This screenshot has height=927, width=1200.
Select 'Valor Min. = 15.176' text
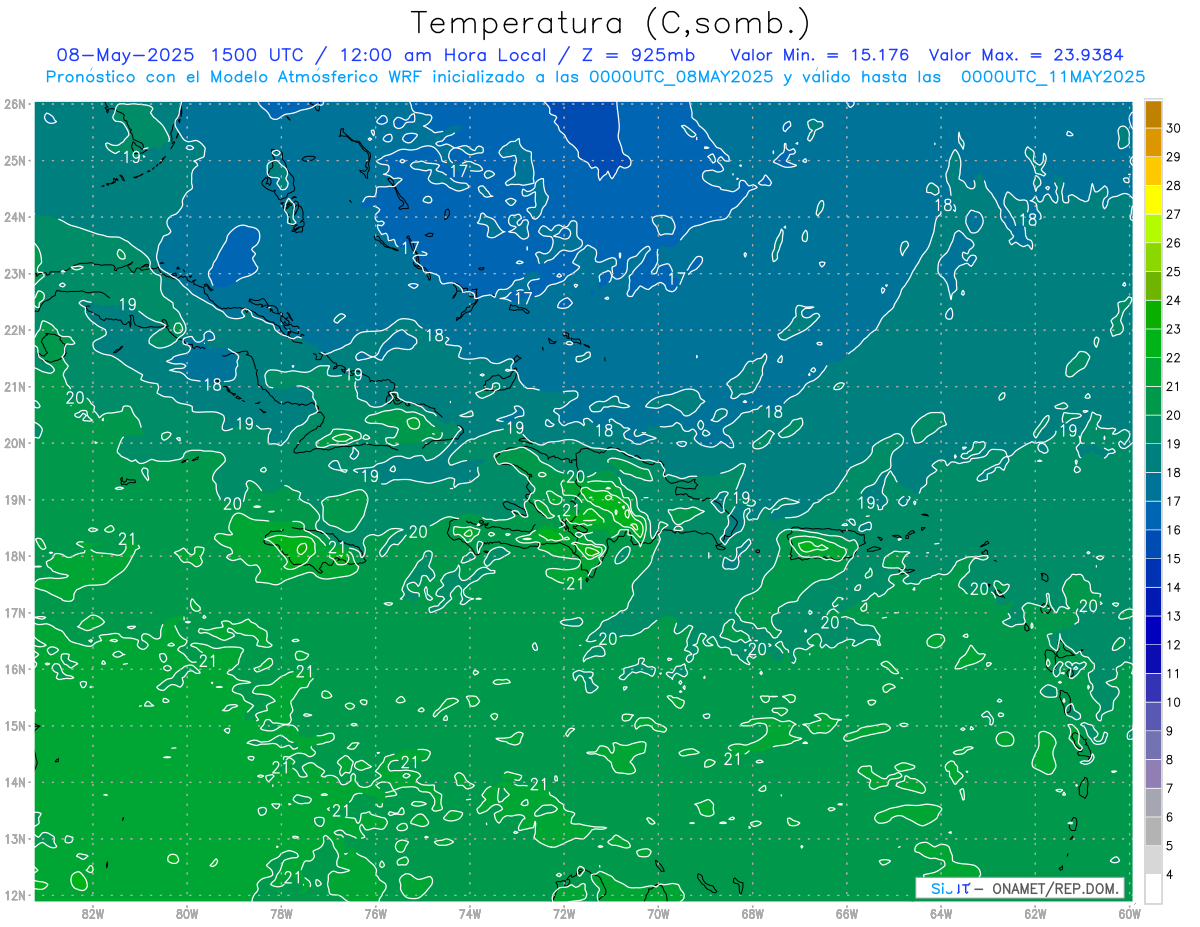[x=821, y=55]
